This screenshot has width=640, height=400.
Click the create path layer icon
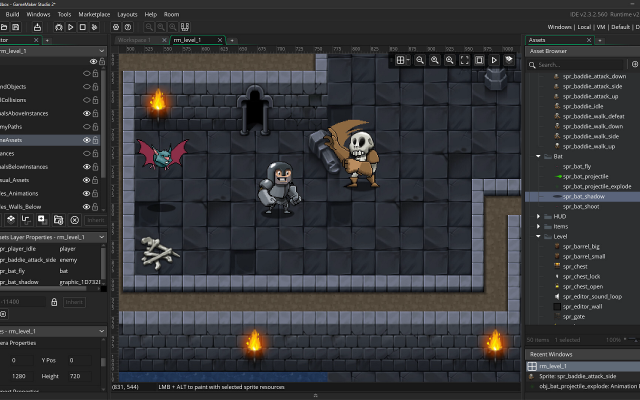(x=26, y=220)
